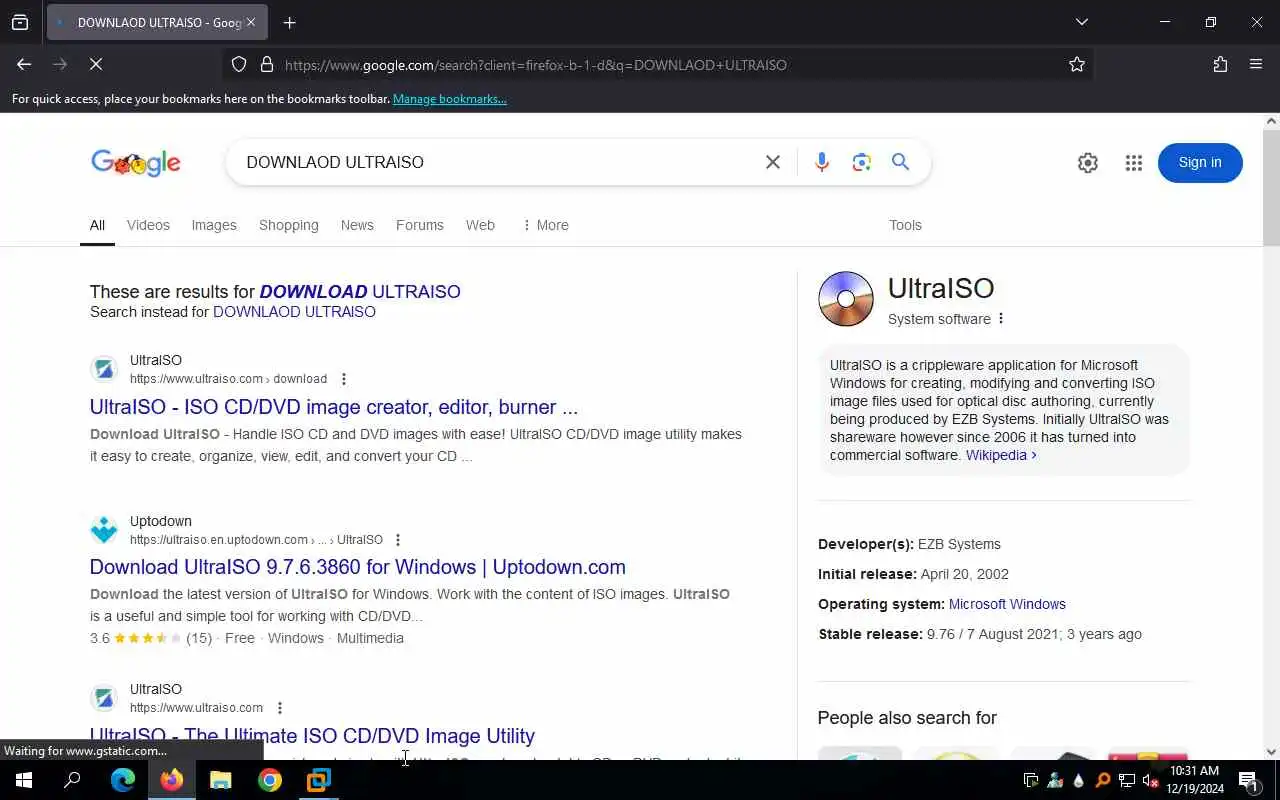The height and width of the screenshot is (800, 1280).
Task: Open UltraISO disc thumbnail in knowledge panel
Action: 846,299
